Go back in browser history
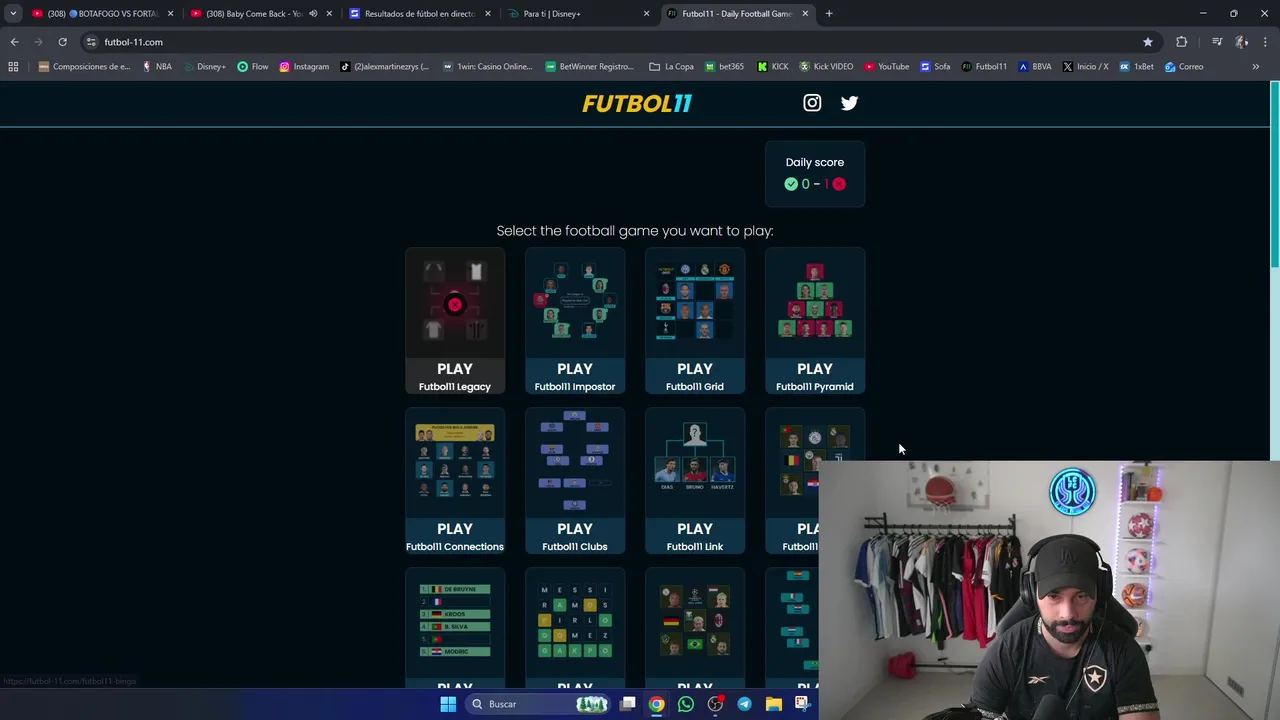Viewport: 1280px width, 720px height. click(x=14, y=42)
